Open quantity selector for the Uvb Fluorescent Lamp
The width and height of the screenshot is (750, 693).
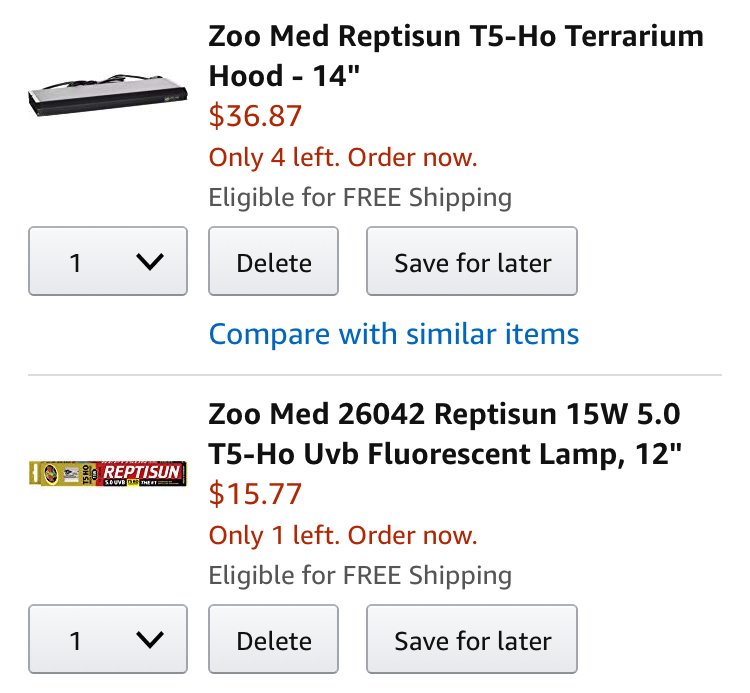point(108,640)
